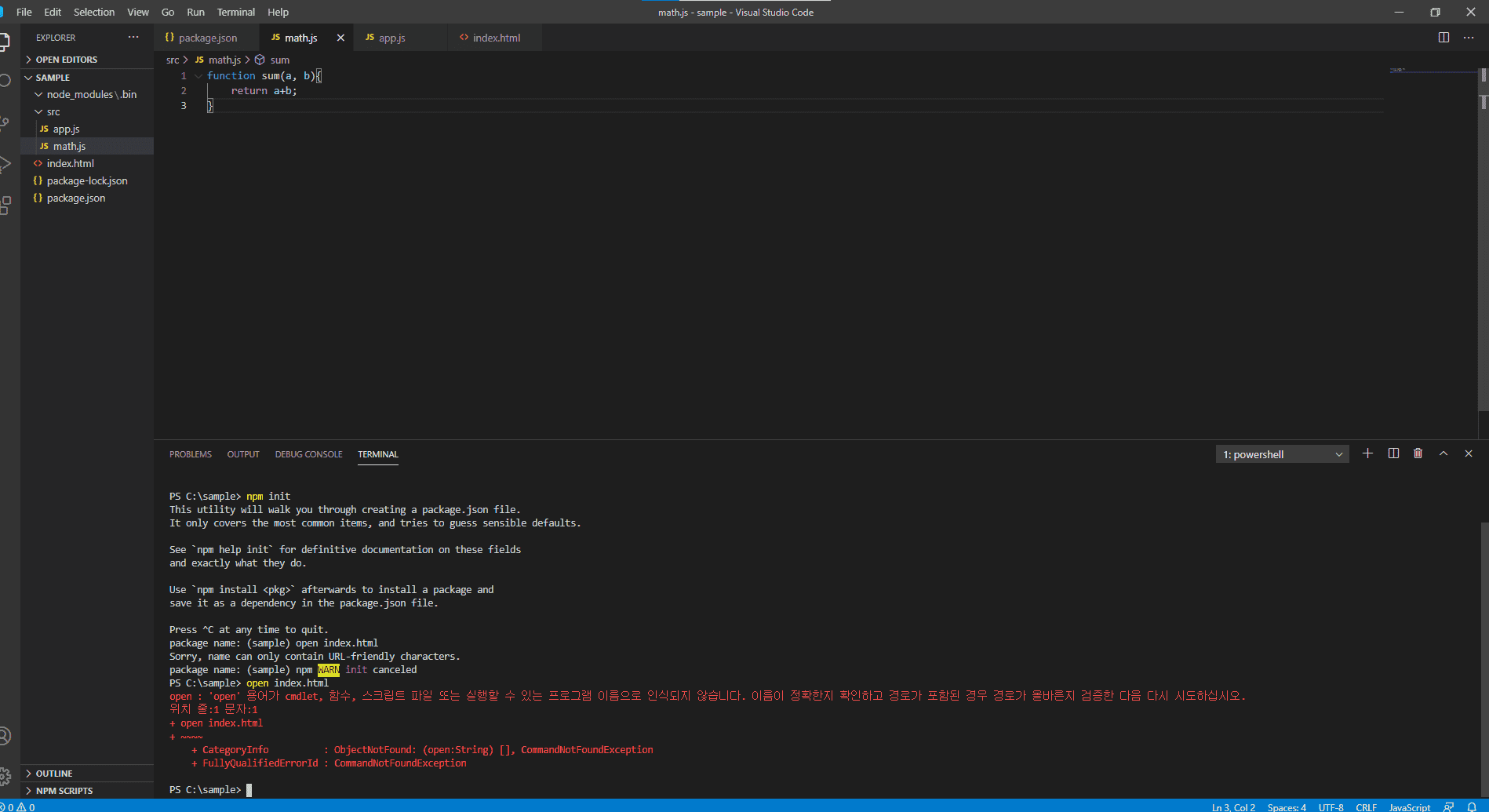Click the terminal vertical scrollbar
This screenshot has width=1489, height=812.
click(1484, 659)
